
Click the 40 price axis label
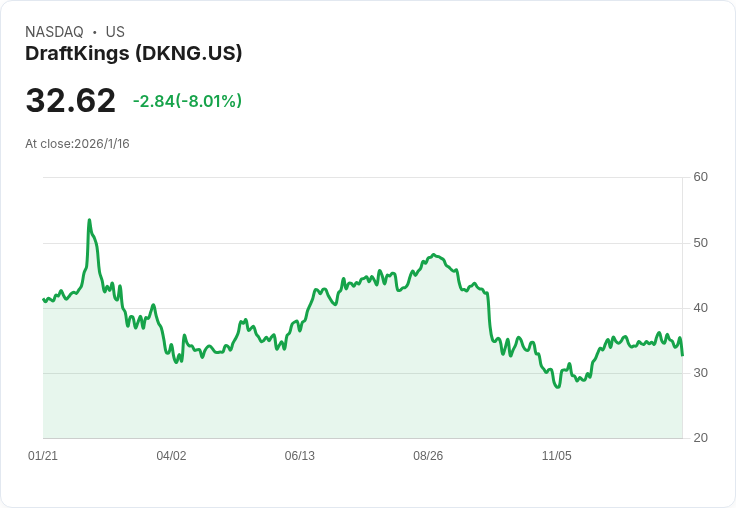click(x=700, y=308)
